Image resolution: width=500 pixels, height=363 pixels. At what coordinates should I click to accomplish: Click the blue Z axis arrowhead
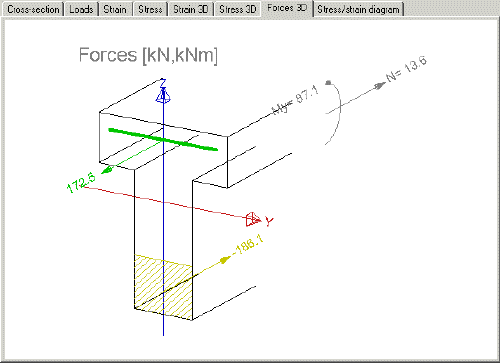pos(163,95)
